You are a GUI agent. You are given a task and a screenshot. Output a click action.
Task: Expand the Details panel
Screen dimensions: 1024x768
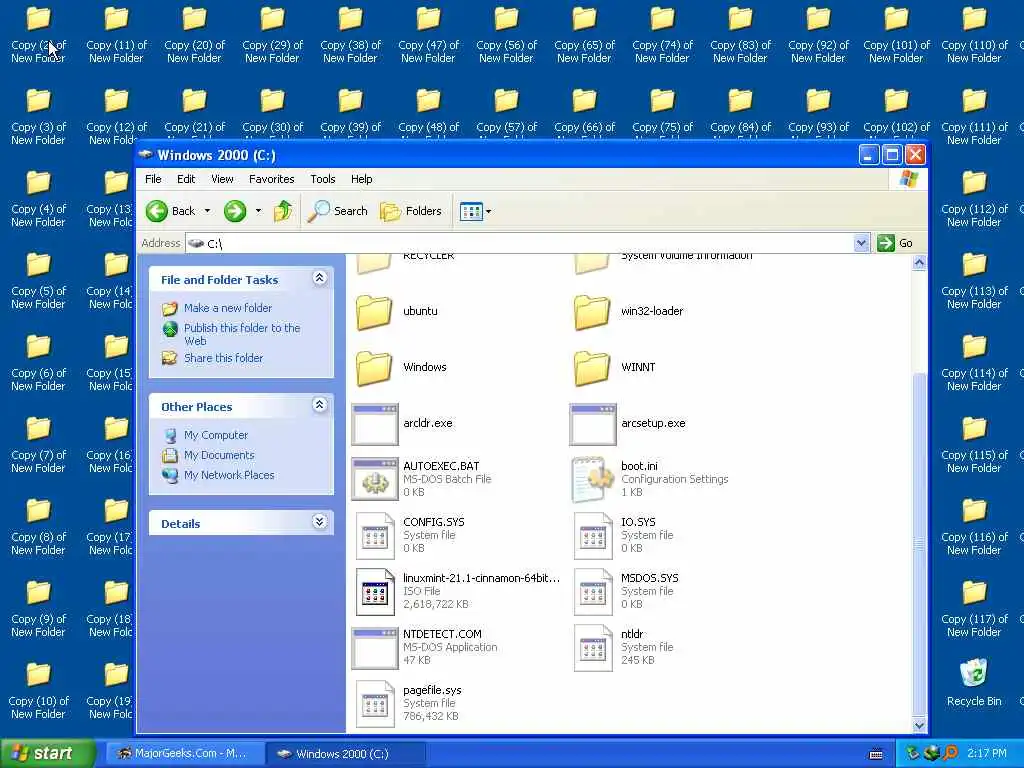pos(319,521)
